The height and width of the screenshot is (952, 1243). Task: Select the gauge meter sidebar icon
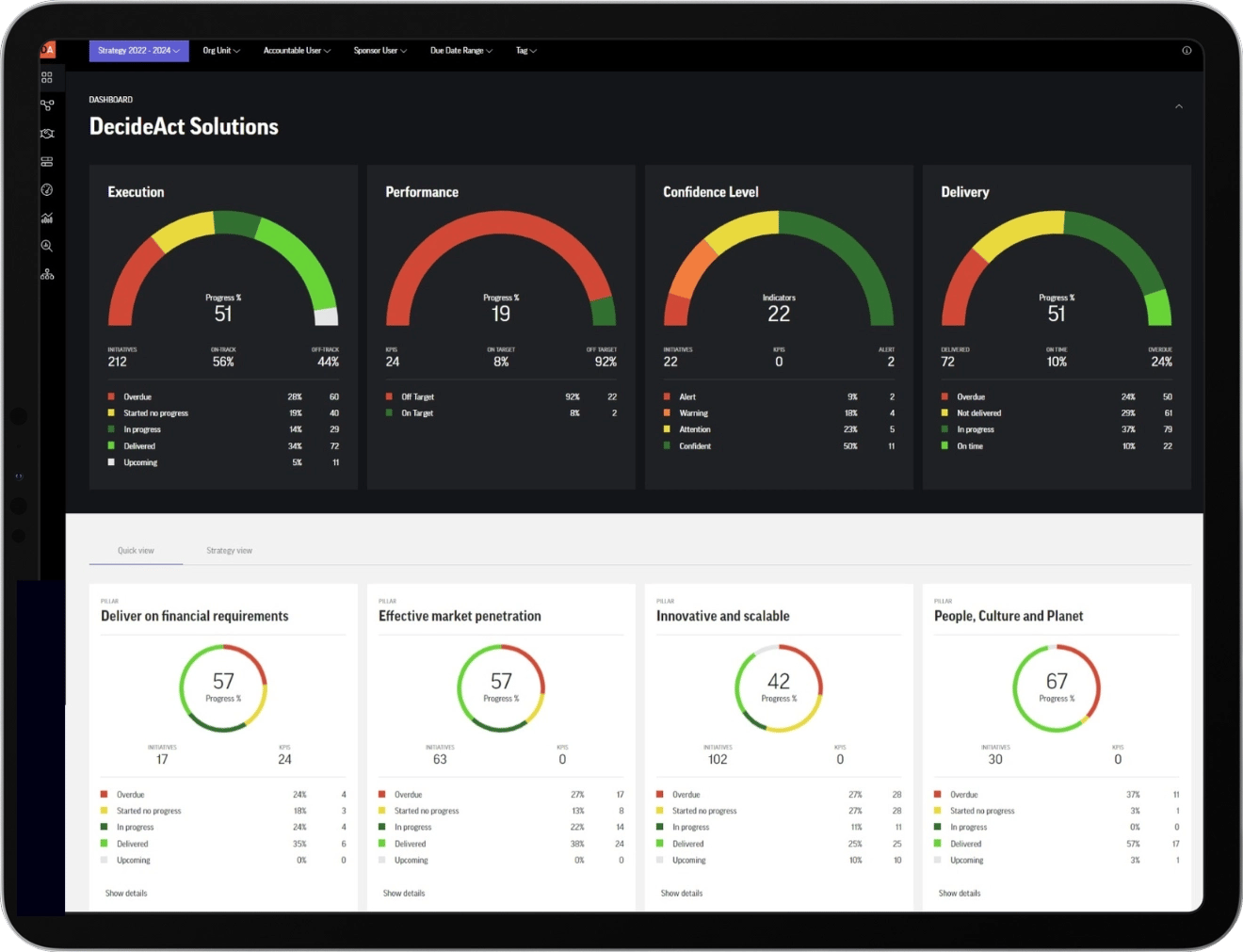pos(47,189)
